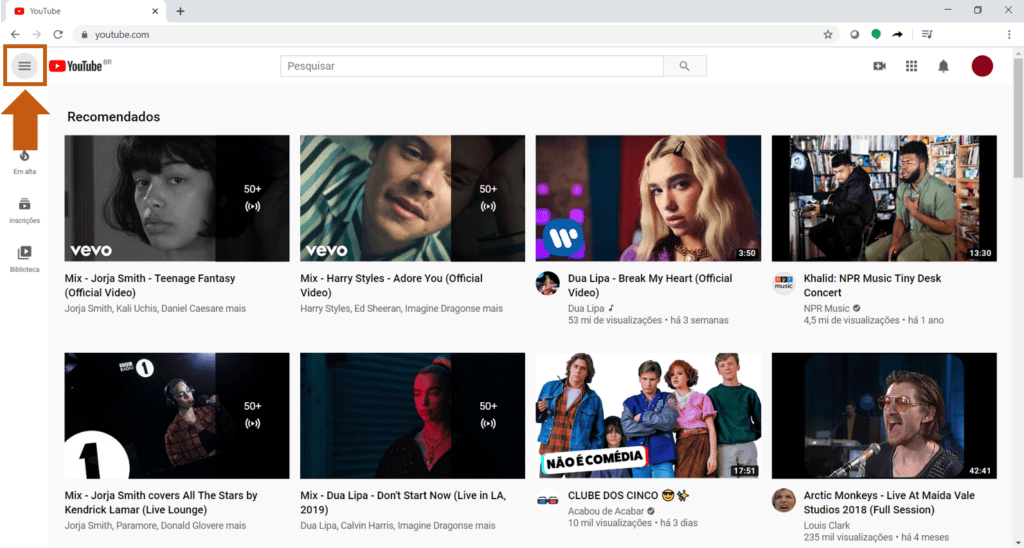Click the site lock icon
This screenshot has width=1024, height=548.
pos(84,35)
